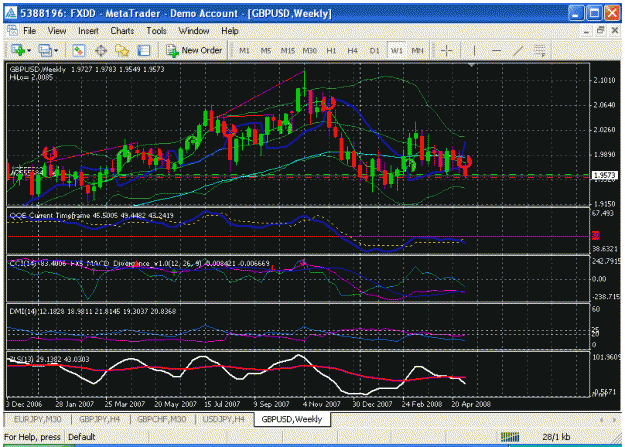Image resolution: width=625 pixels, height=447 pixels.
Task: Click the MetaTrader title bar app icon
Action: pyautogui.click(x=10, y=13)
